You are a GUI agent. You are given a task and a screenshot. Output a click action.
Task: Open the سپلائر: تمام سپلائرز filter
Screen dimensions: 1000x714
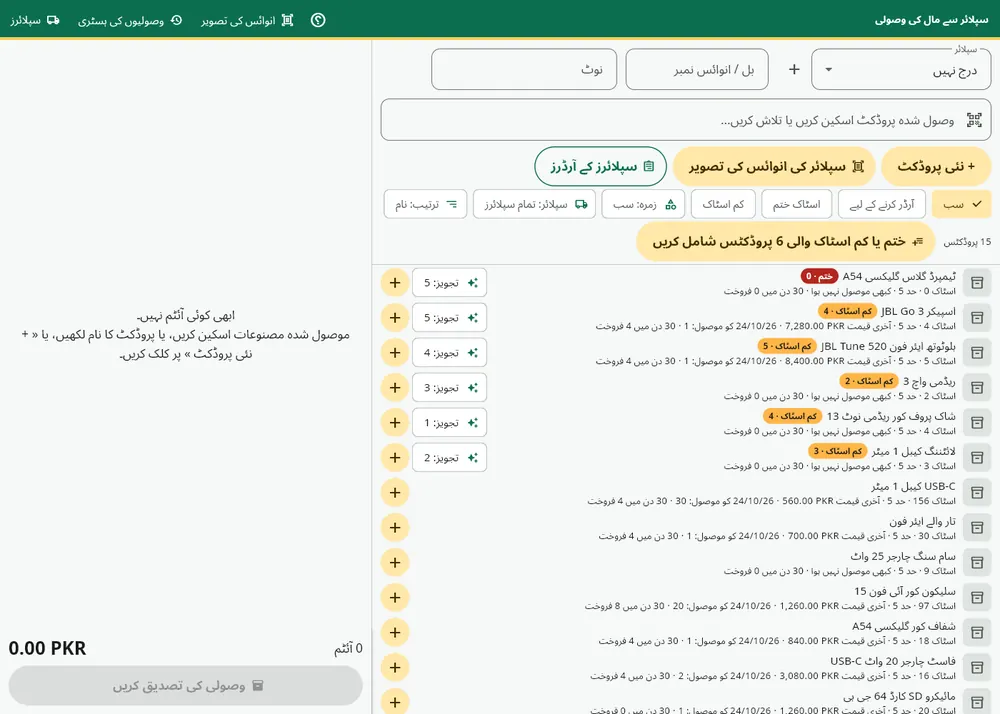coord(534,204)
